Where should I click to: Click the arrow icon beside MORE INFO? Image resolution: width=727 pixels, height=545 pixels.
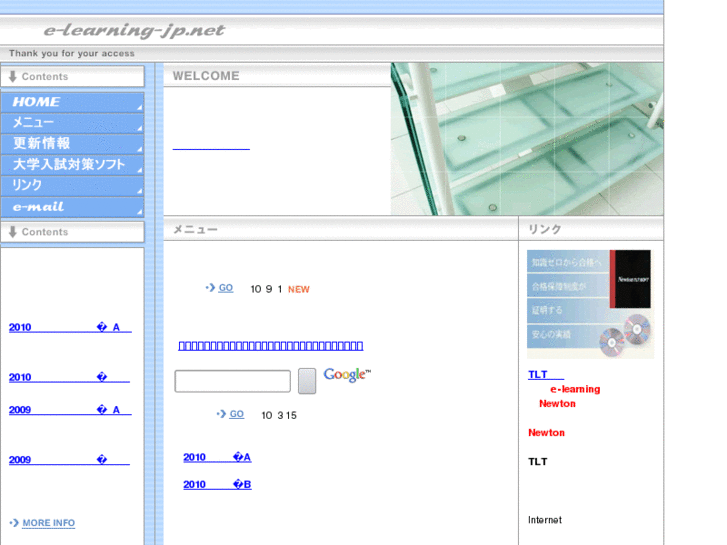14,523
